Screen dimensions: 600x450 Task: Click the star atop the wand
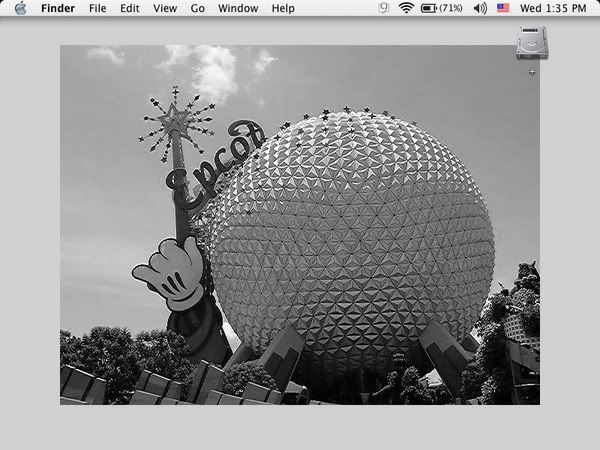click(176, 122)
